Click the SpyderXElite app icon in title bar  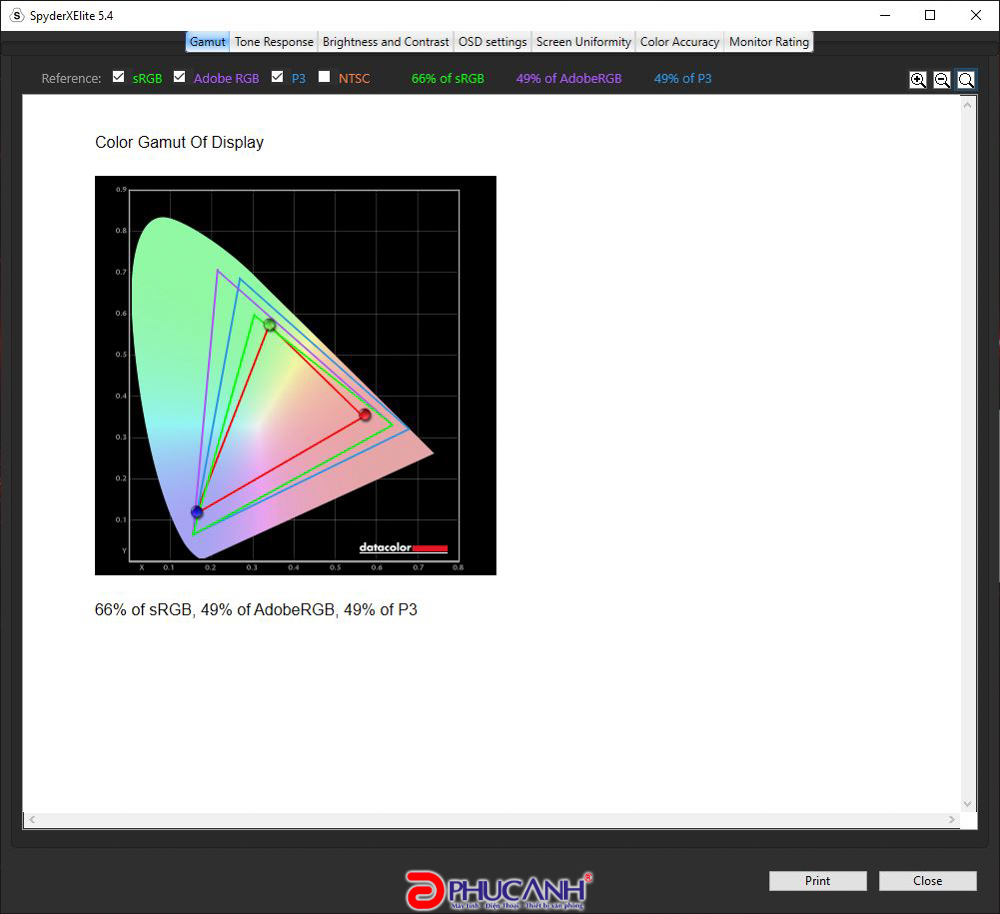[16, 15]
